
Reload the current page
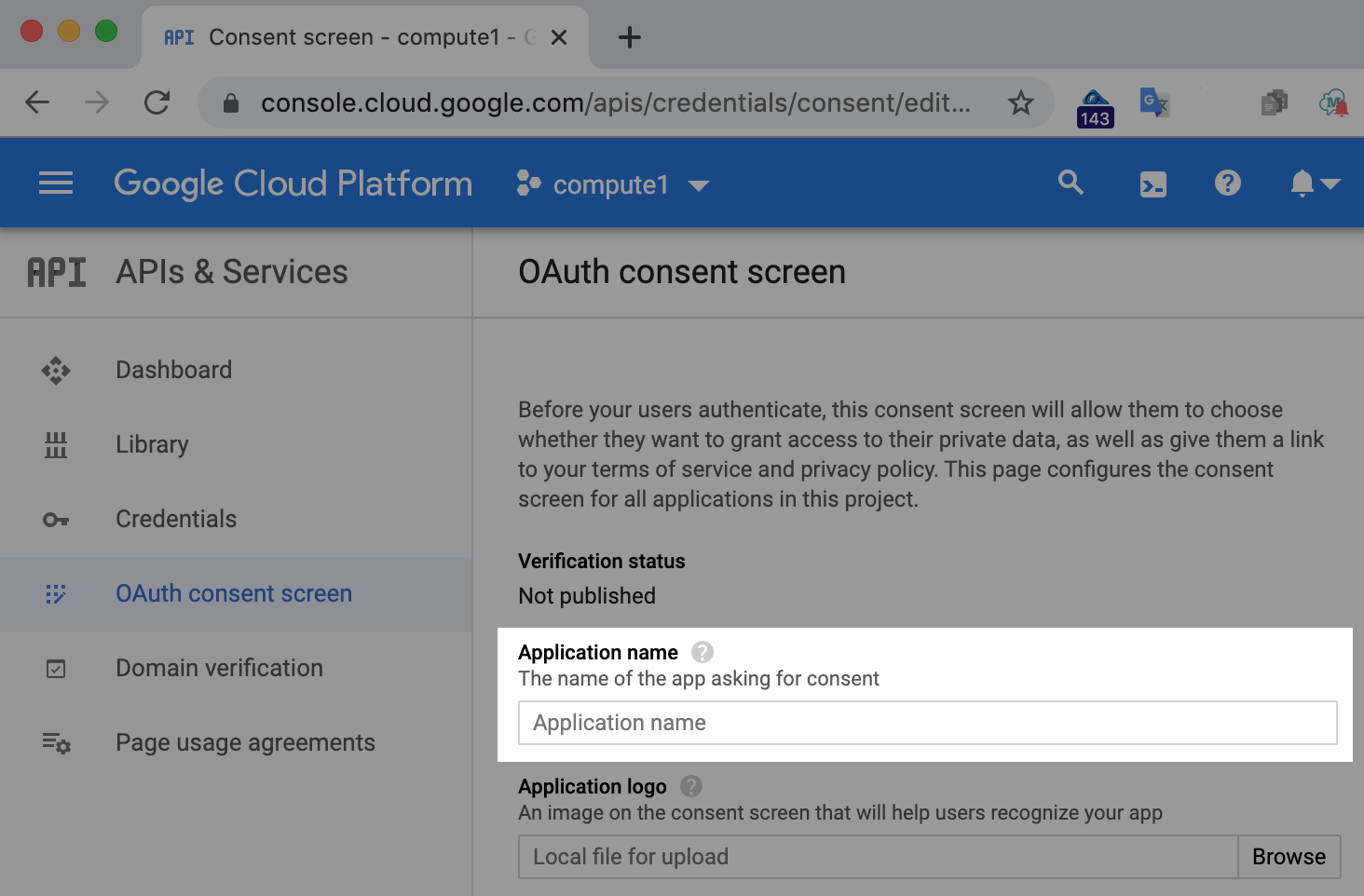(157, 102)
